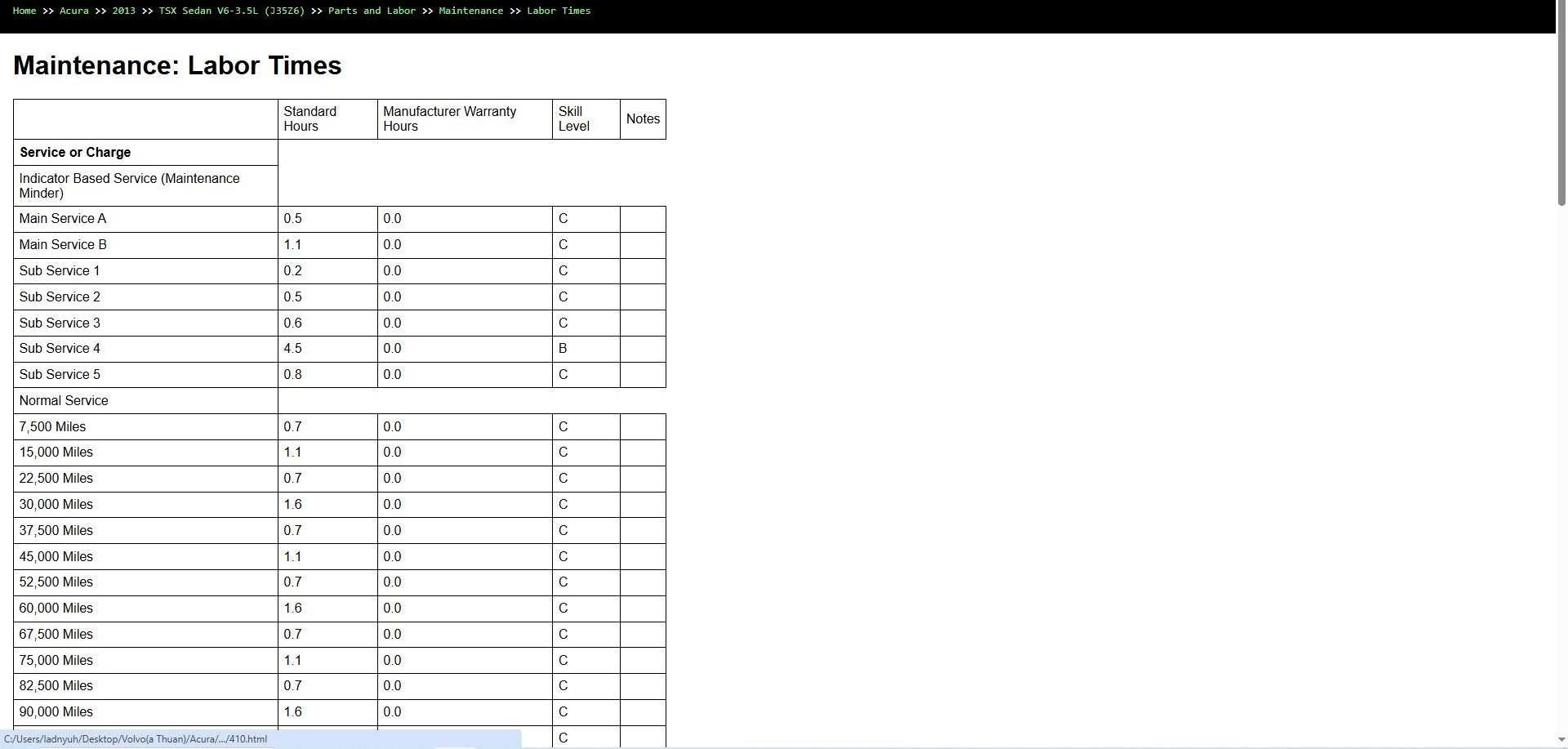Click the 0.0 warranty hours for Main Service A

tap(392, 219)
